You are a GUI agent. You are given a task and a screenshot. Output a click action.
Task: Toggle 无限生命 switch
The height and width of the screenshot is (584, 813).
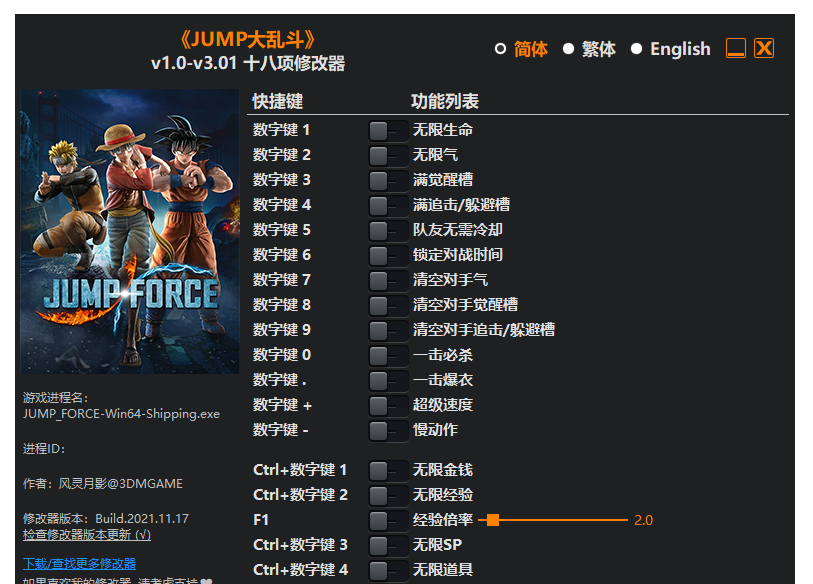coord(388,130)
